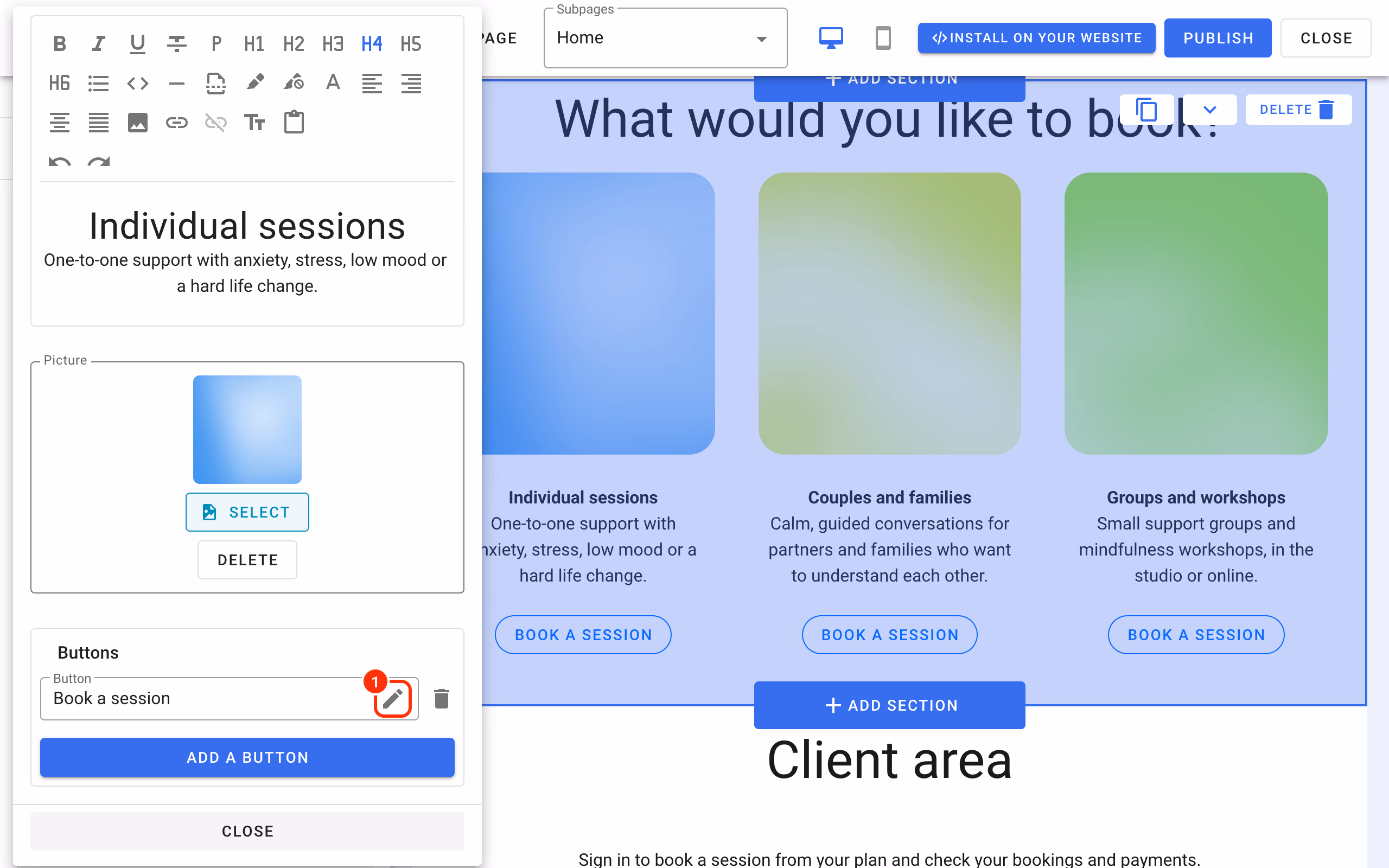Justify the text
Screen dimensions: 1389x868
pyautogui.click(x=99, y=122)
